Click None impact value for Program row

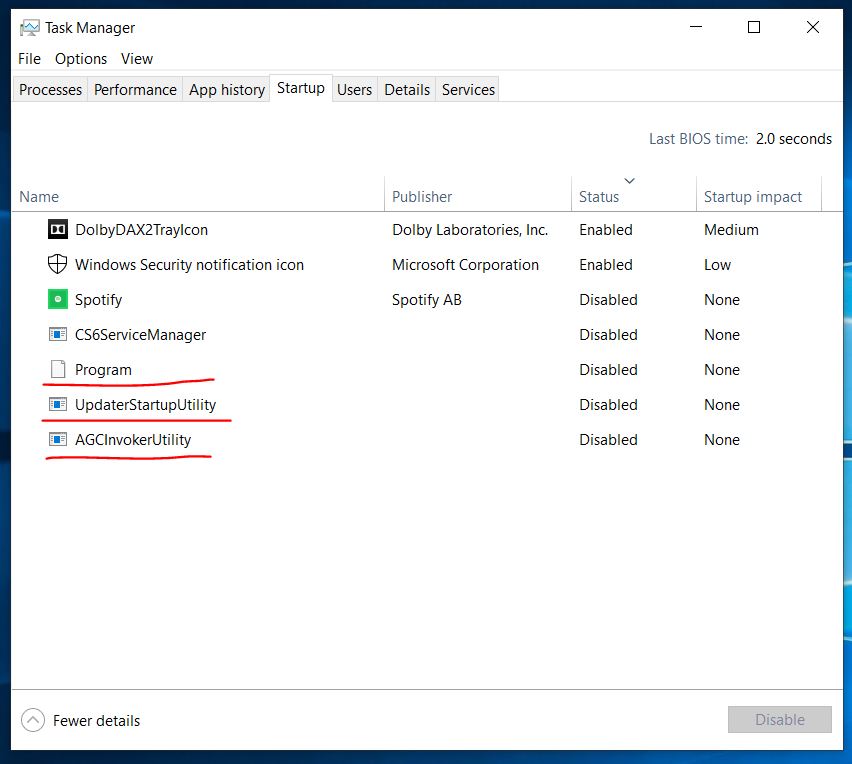722,370
